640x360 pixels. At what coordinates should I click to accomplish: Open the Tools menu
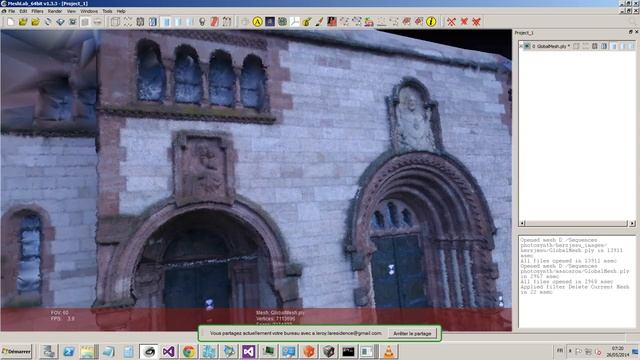[x=107, y=11]
